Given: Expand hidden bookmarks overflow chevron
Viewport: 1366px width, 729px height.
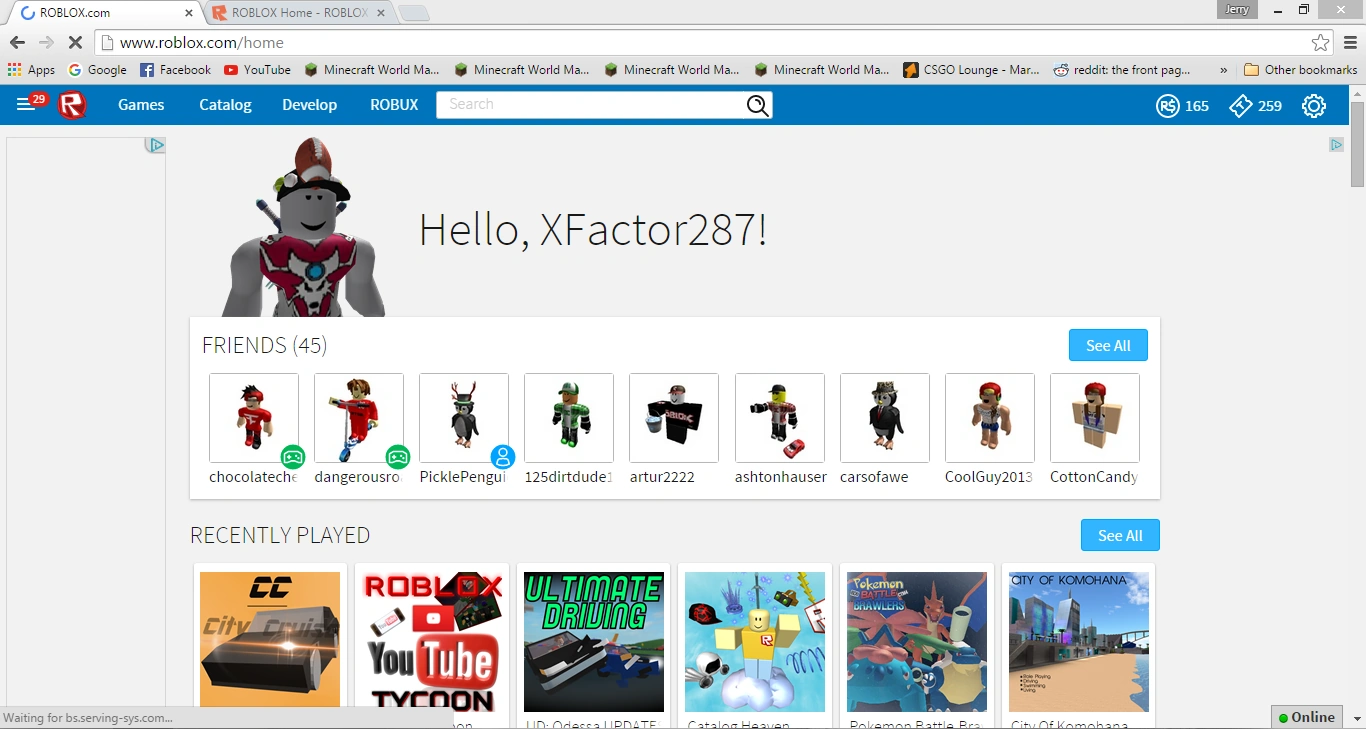Looking at the screenshot, I should coord(1223,70).
